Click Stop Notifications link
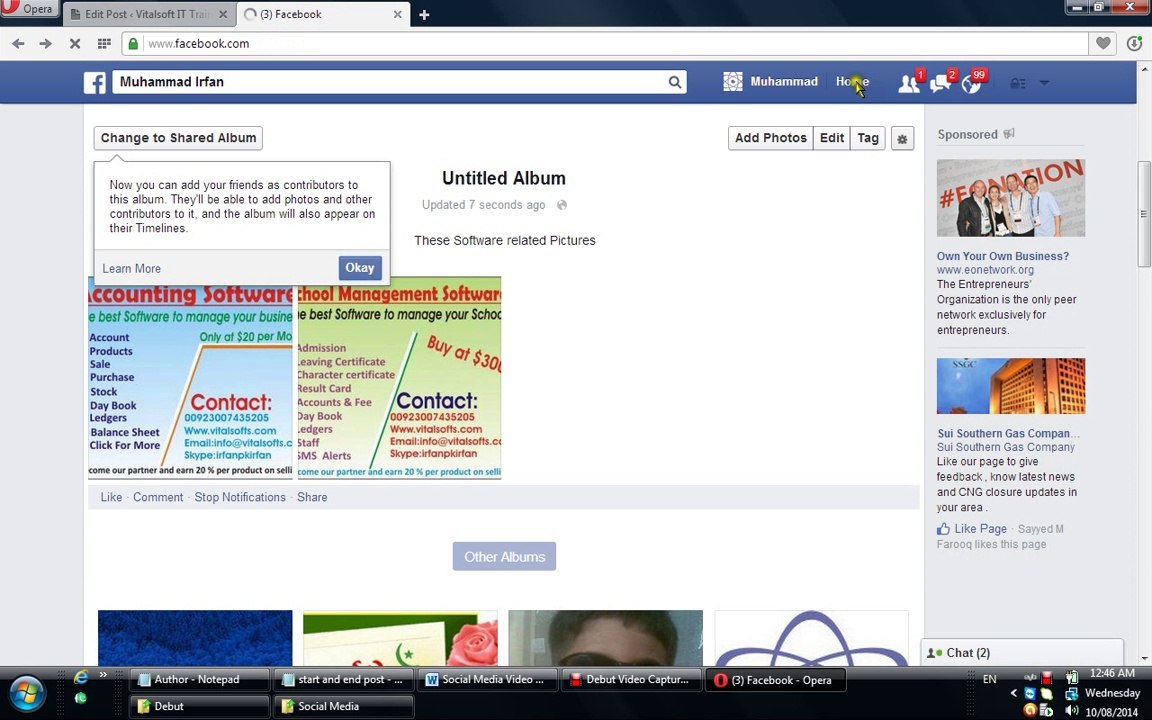This screenshot has width=1152, height=720. 240,497
